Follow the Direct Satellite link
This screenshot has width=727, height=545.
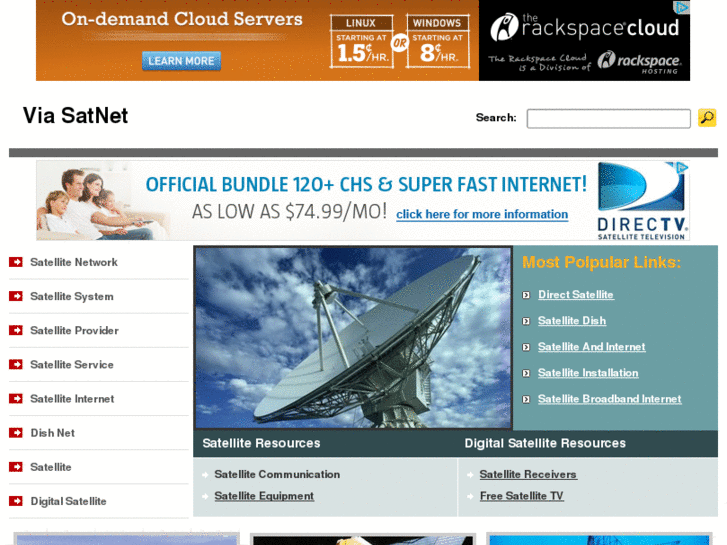576,295
